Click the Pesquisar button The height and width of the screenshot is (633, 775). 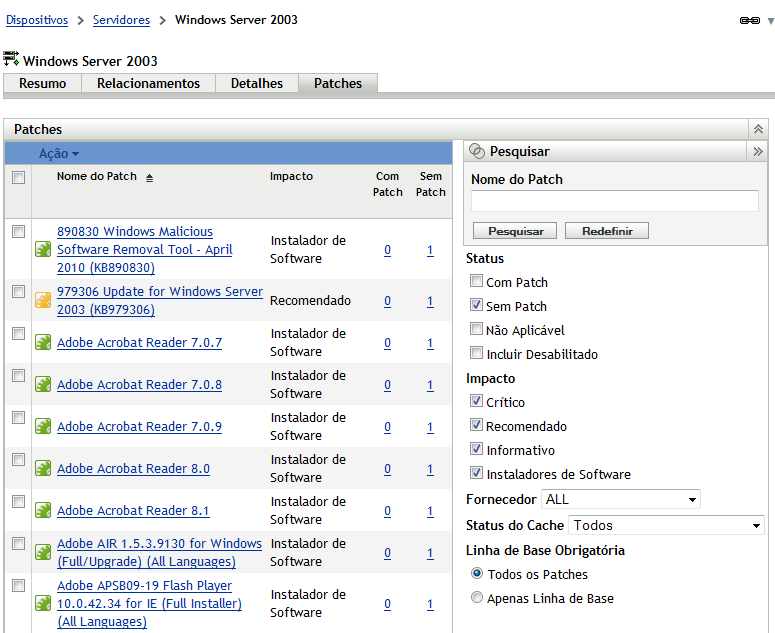tap(515, 231)
